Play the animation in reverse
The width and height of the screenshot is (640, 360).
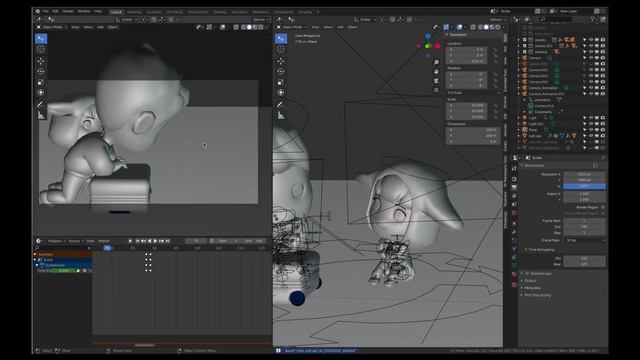[x=149, y=241]
